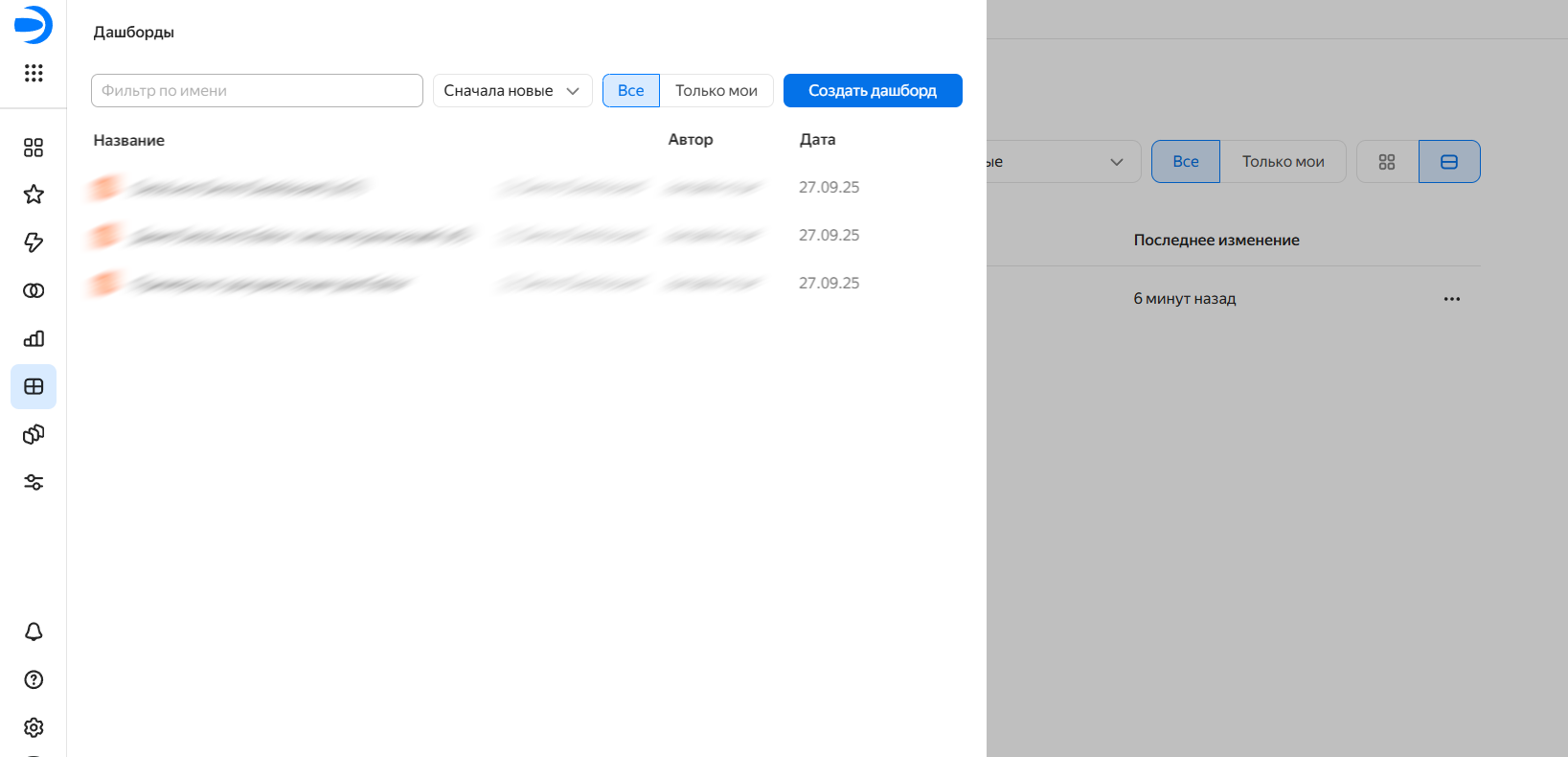Open the service settings sliders icon
Image resolution: width=1568 pixels, height=757 pixels.
pos(34,482)
